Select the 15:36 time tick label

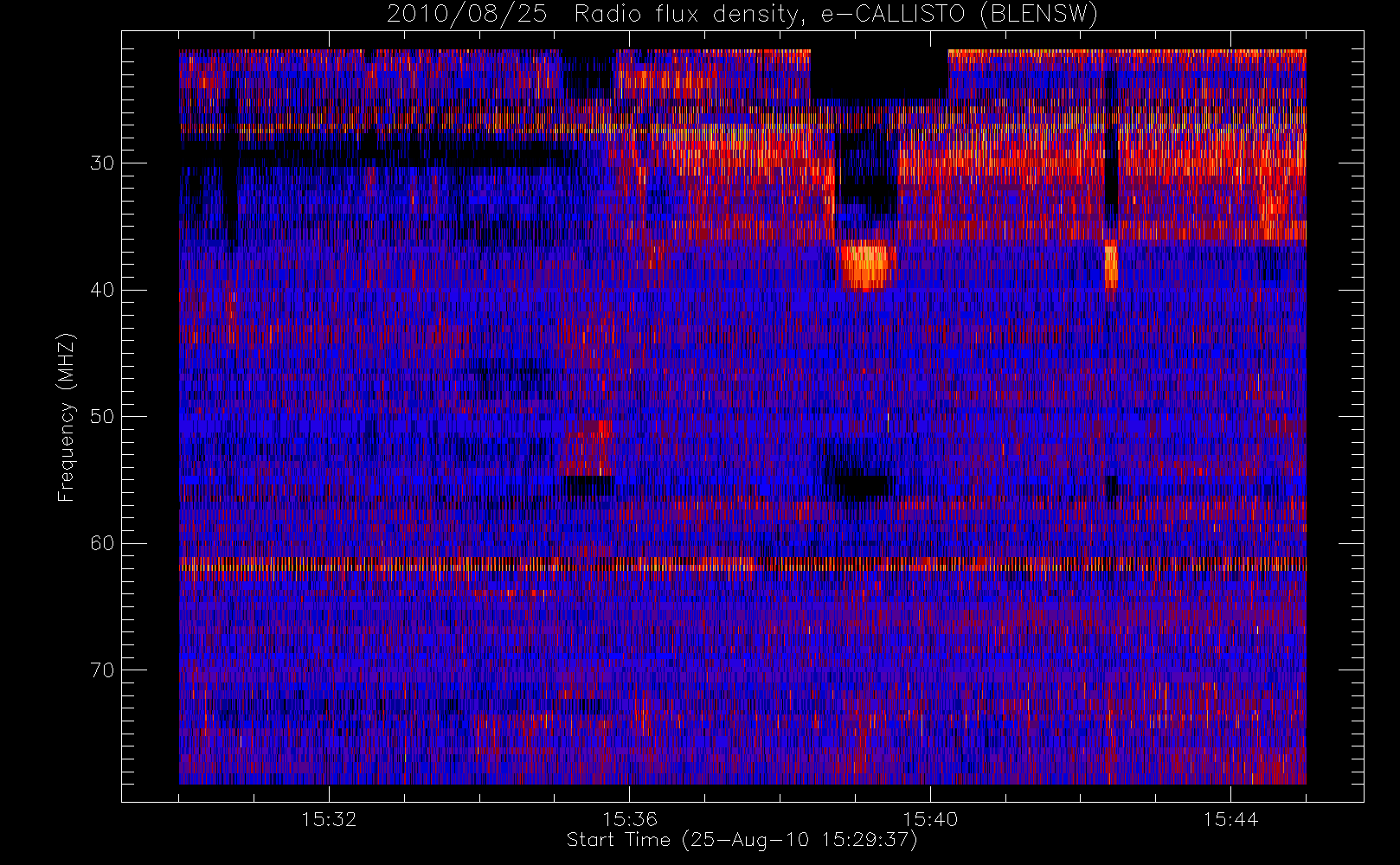tap(630, 819)
